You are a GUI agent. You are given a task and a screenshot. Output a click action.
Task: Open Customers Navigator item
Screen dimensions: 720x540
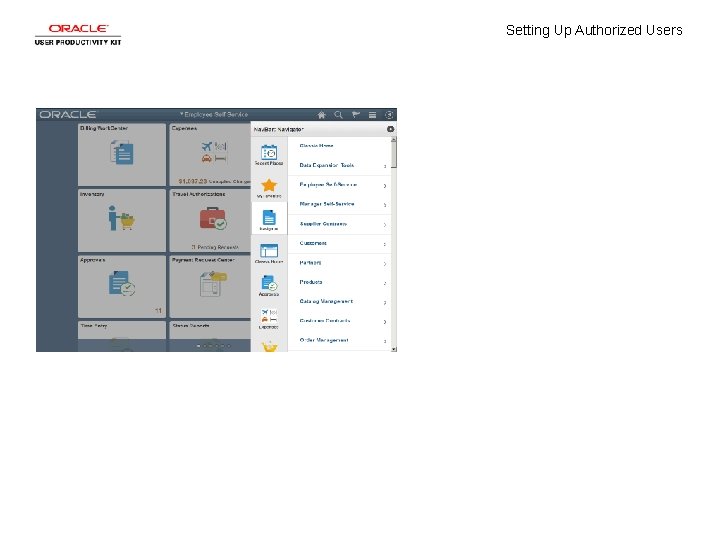click(x=339, y=244)
